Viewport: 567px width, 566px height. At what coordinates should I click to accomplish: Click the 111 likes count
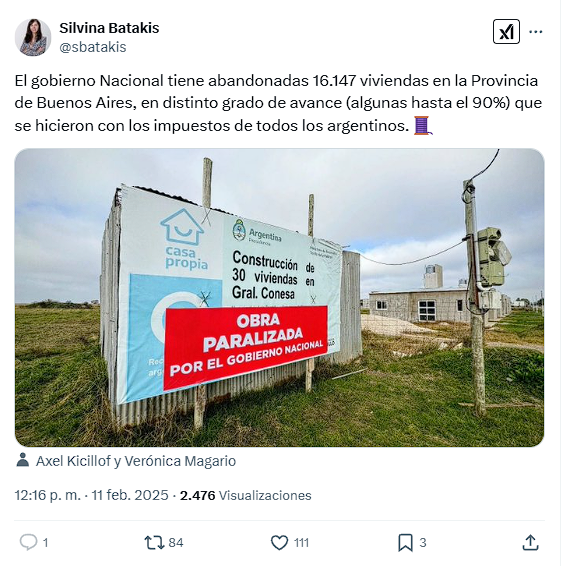click(x=301, y=542)
